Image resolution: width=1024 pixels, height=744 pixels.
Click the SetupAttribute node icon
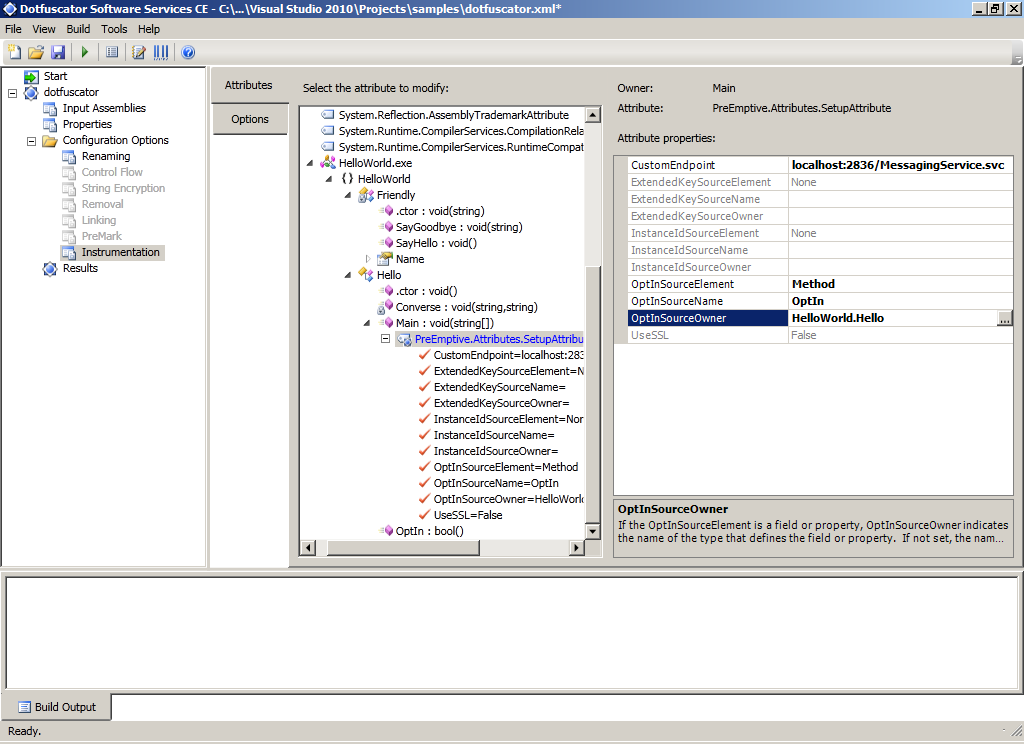click(x=404, y=340)
